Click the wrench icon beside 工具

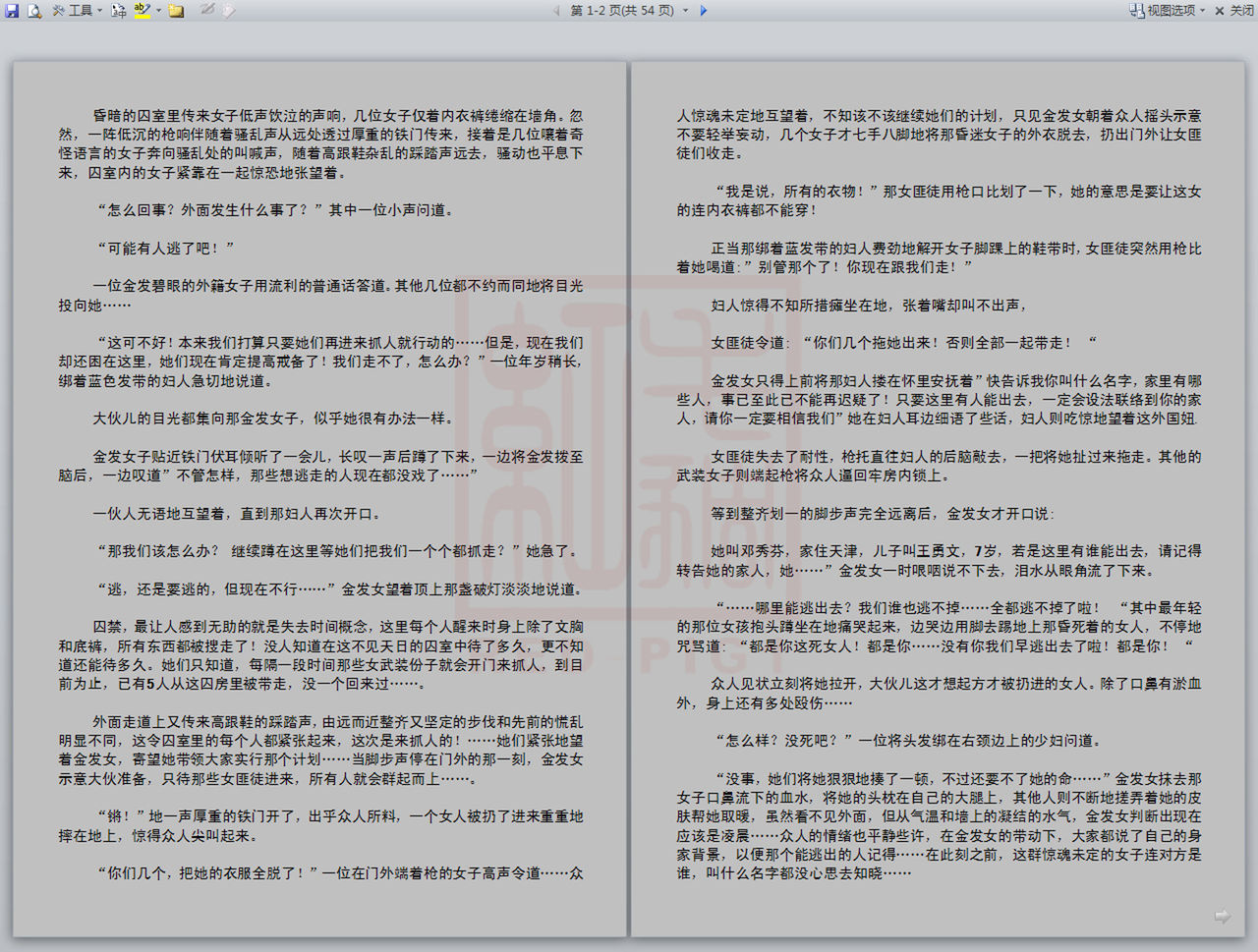click(59, 11)
